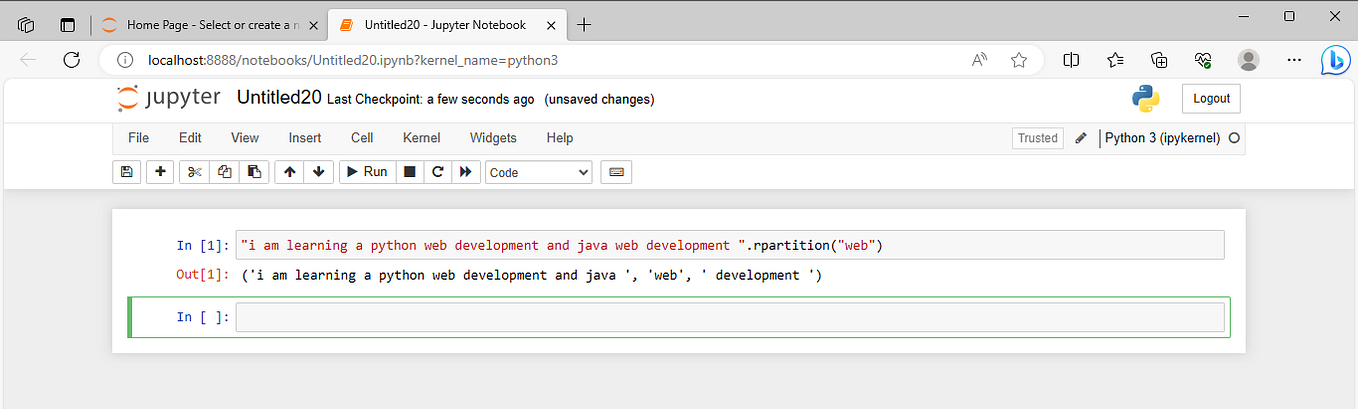The height and width of the screenshot is (409, 1358).
Task: Open the command palette keyboard icon
Action: pos(616,172)
